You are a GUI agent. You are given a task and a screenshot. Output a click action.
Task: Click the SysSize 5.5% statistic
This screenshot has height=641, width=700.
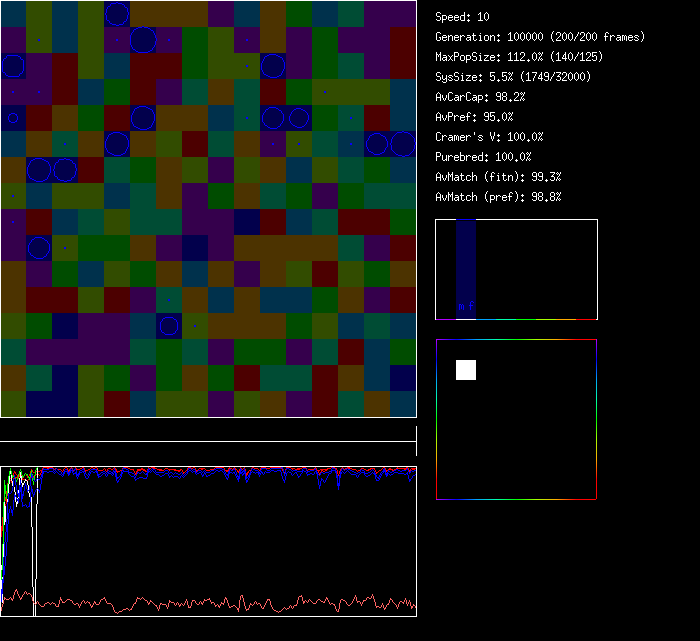[512, 77]
